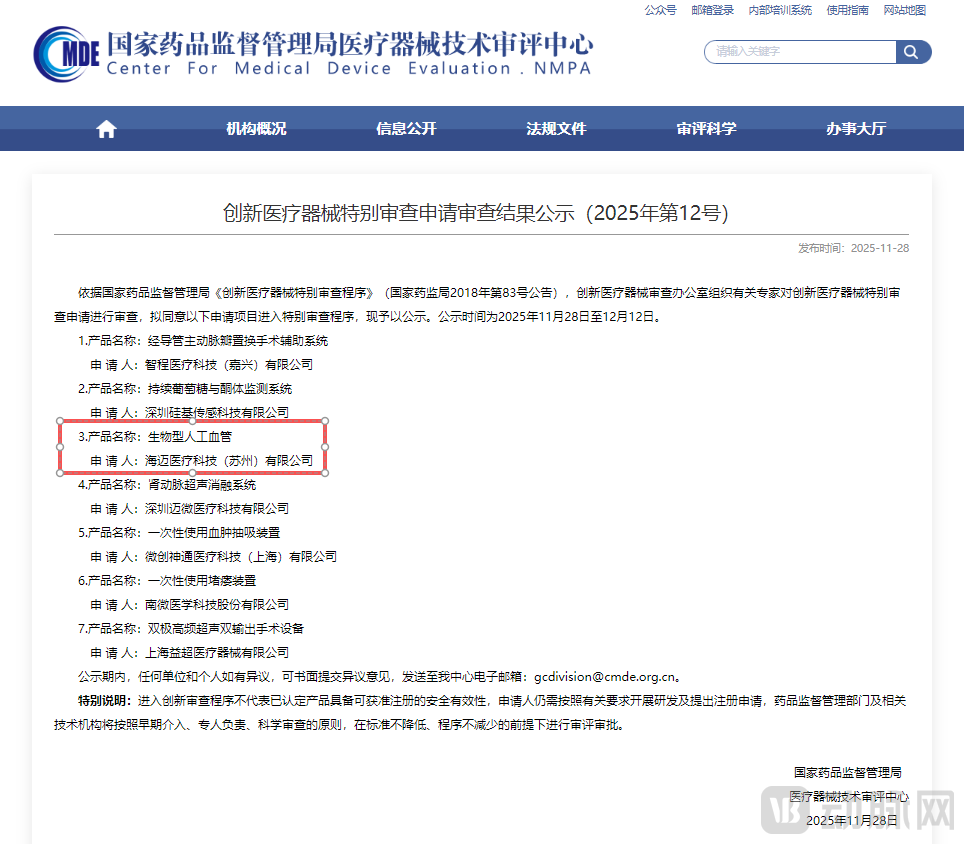
Task: Select product 4 肾动脉超声消融系统
Action: pos(202,484)
